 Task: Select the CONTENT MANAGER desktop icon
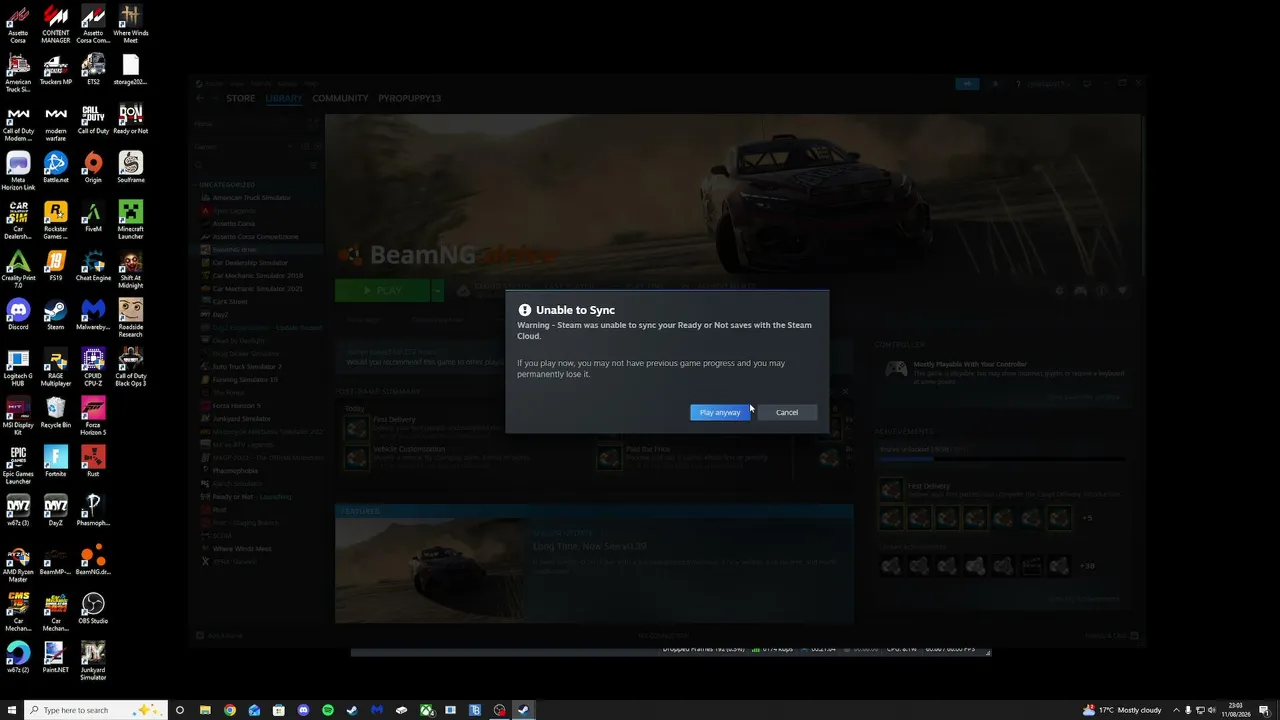(56, 25)
